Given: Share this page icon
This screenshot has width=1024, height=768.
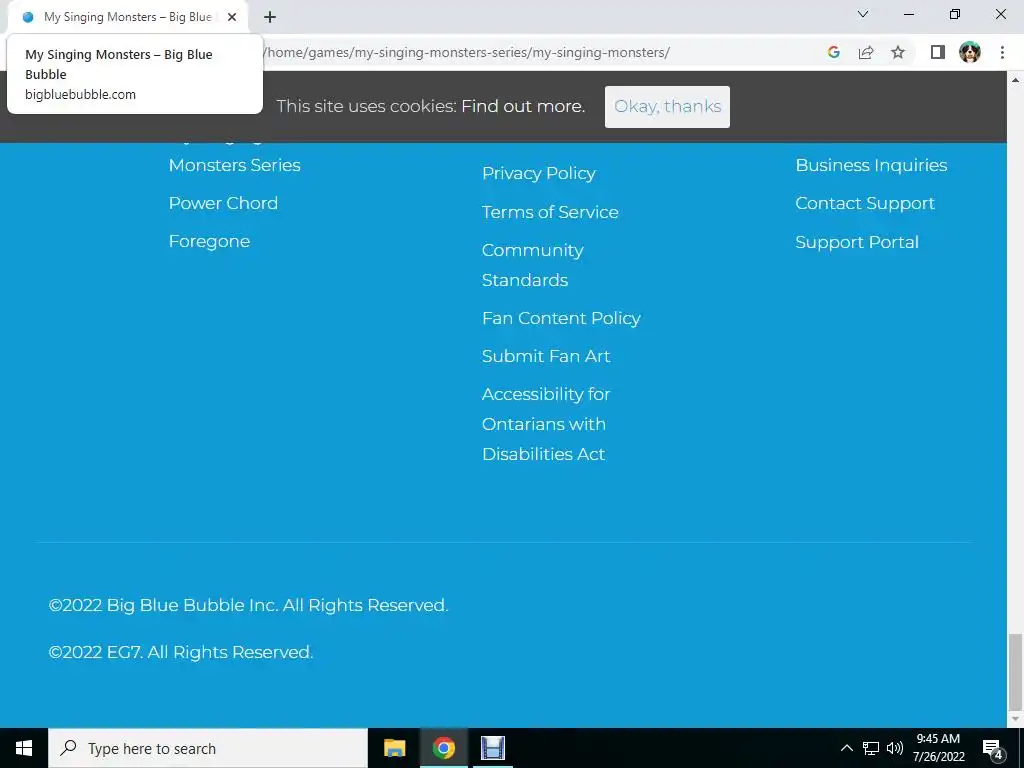Looking at the screenshot, I should tap(866, 52).
